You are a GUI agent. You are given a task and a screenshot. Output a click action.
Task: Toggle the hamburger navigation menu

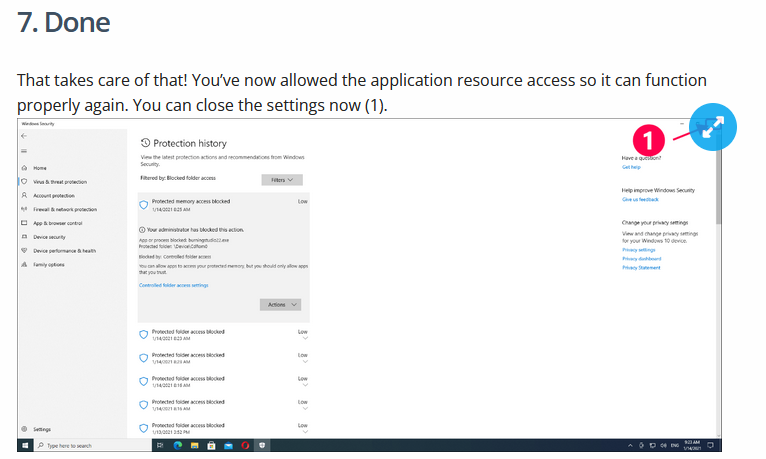coord(23,151)
